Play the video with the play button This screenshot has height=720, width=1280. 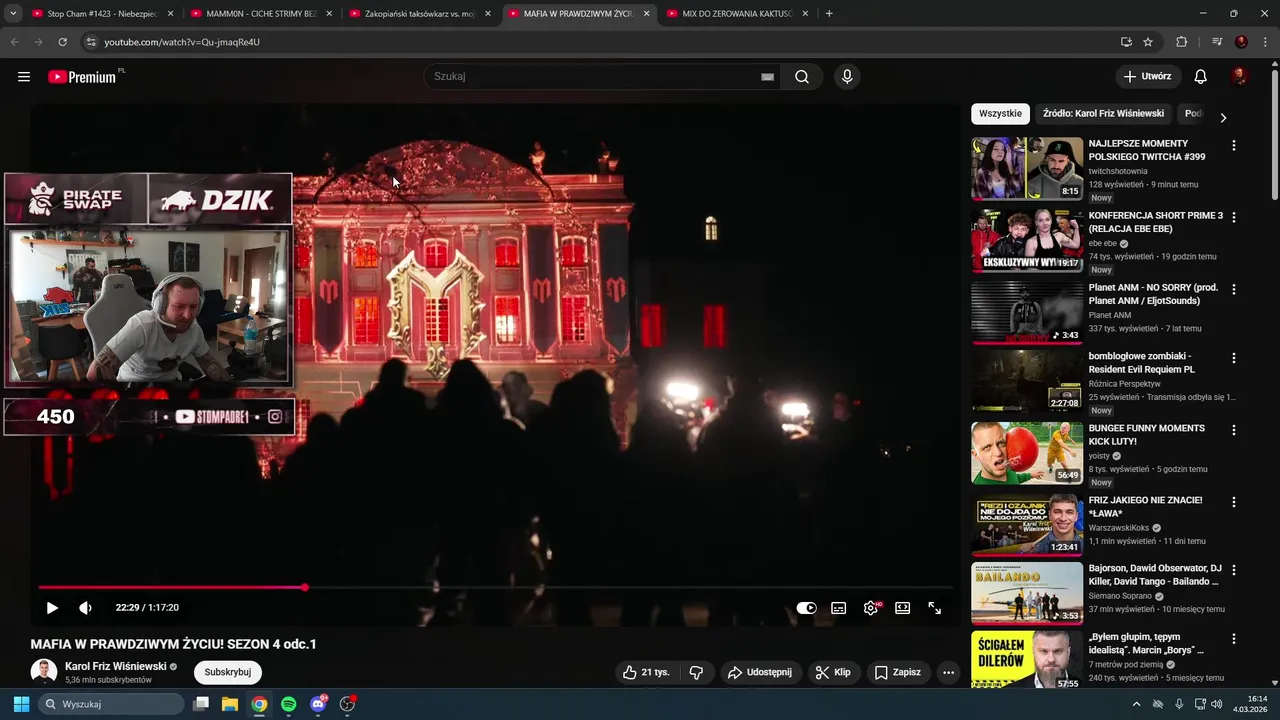tap(52, 608)
